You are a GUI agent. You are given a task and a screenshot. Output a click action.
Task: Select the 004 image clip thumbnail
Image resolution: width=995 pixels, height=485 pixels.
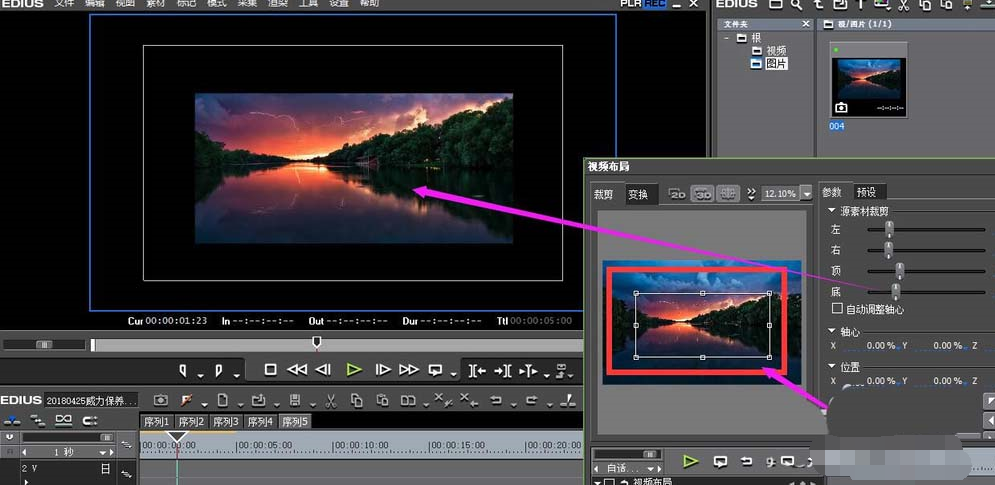point(867,87)
